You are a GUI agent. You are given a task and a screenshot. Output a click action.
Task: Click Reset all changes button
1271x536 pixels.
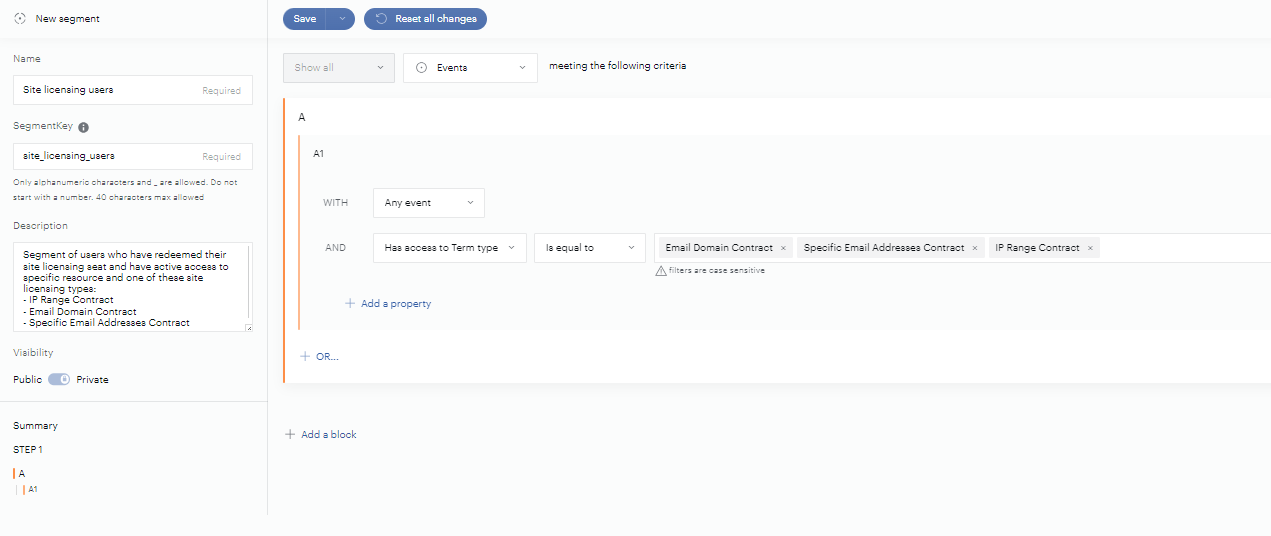(x=425, y=19)
